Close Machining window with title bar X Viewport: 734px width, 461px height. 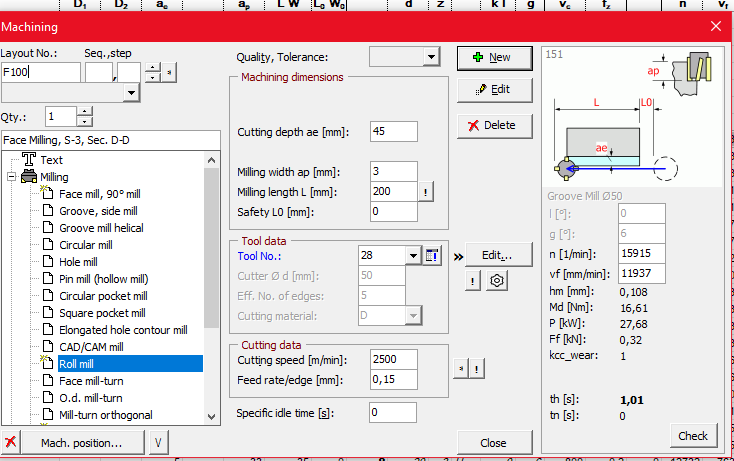[x=716, y=26]
